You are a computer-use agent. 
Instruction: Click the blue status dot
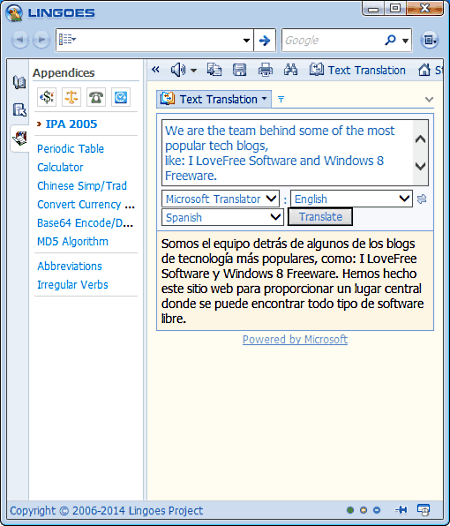[x=377, y=510]
